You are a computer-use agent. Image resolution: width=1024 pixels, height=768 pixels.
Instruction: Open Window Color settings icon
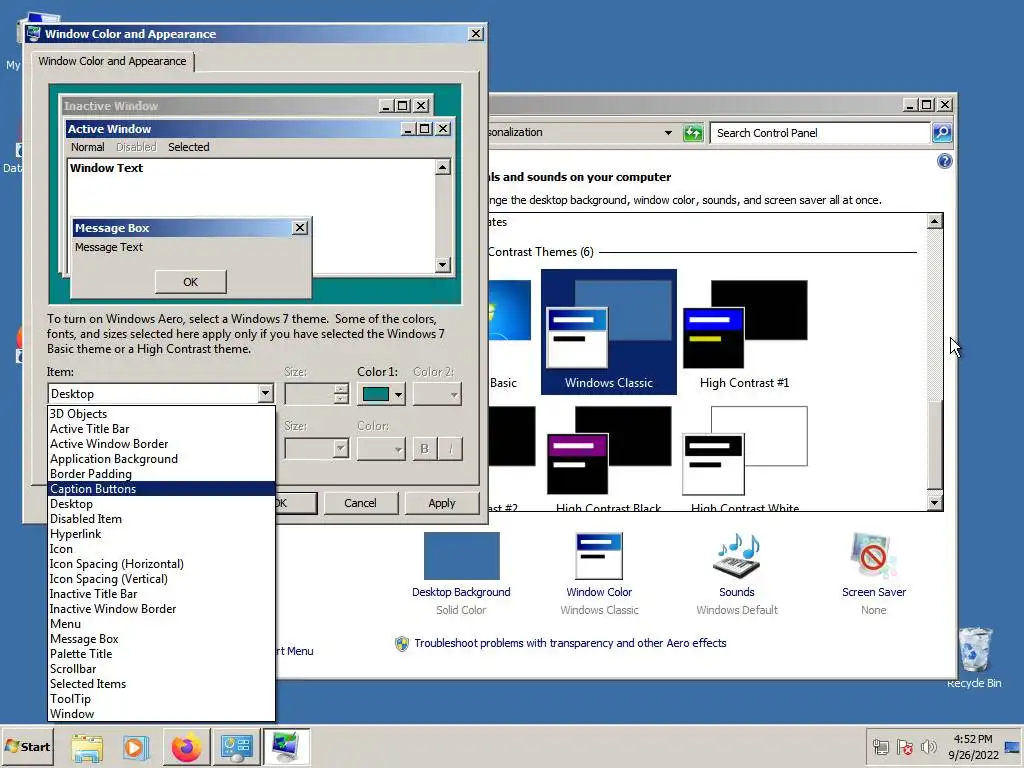pos(599,556)
